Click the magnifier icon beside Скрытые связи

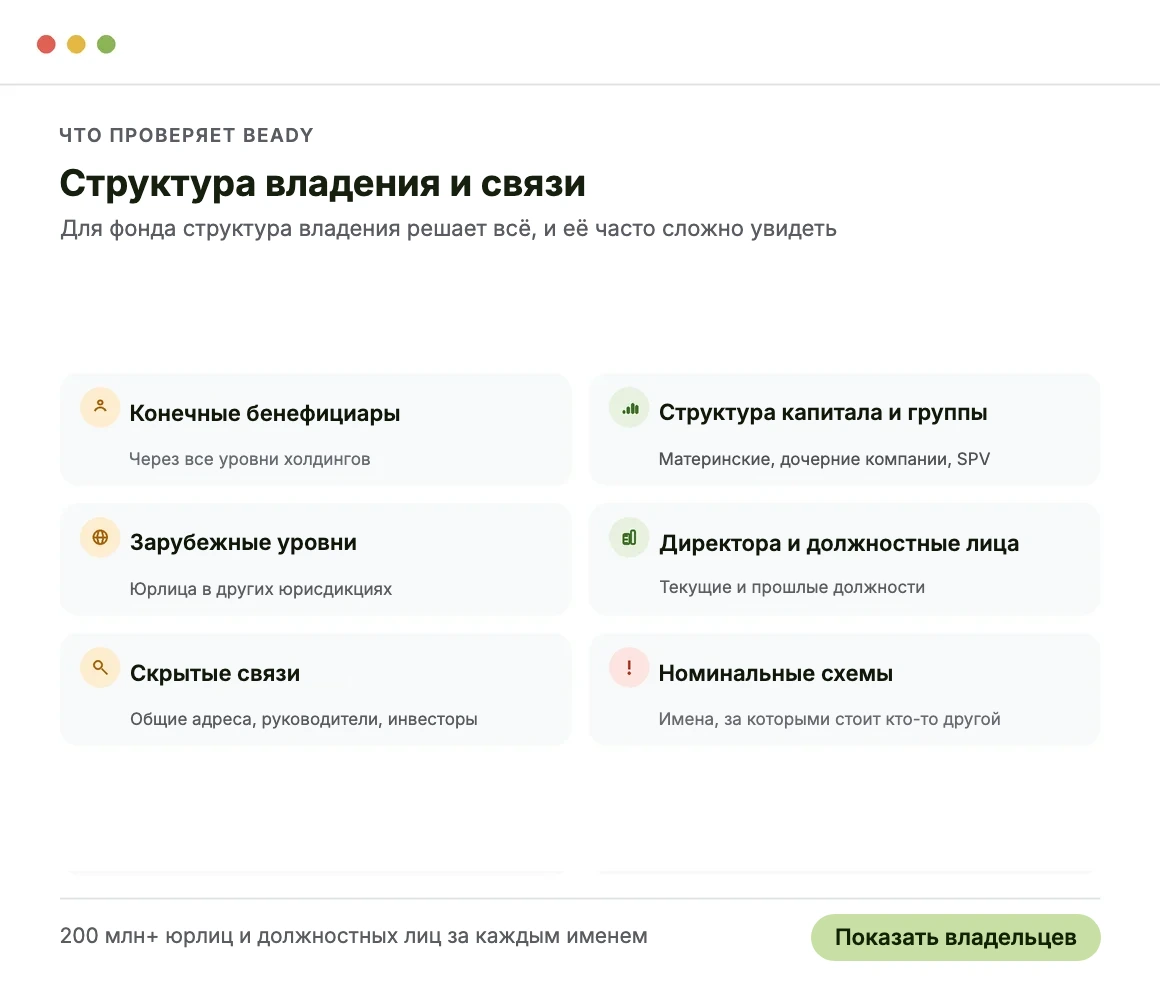click(x=100, y=668)
